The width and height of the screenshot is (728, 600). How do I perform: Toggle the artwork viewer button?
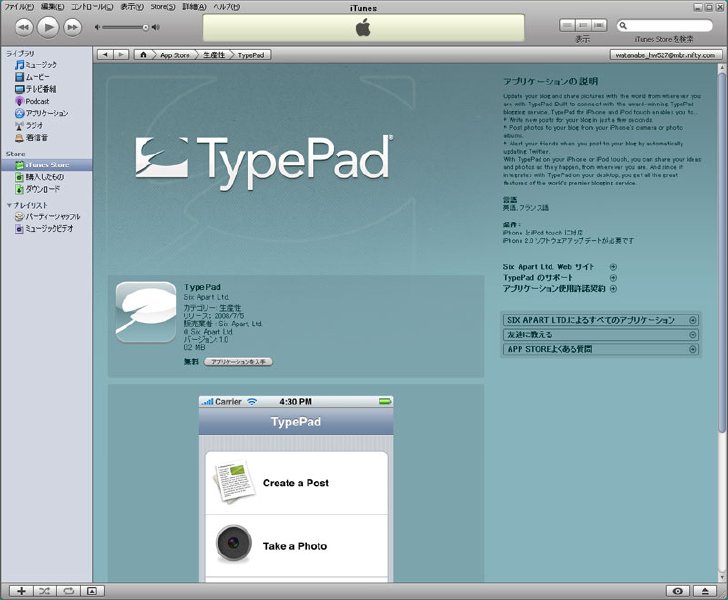[x=92, y=591]
